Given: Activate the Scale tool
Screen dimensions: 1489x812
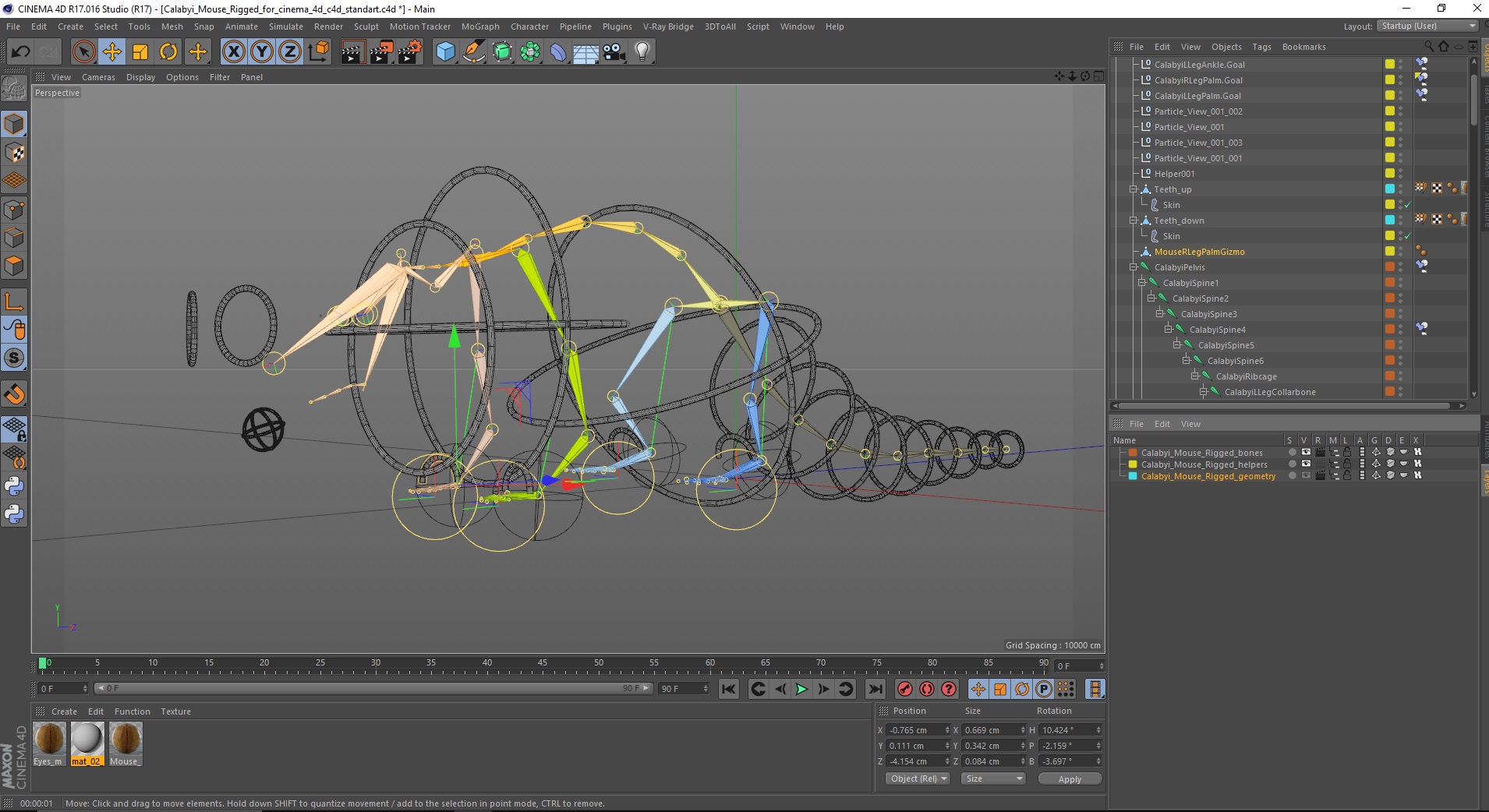Looking at the screenshot, I should coord(140,52).
